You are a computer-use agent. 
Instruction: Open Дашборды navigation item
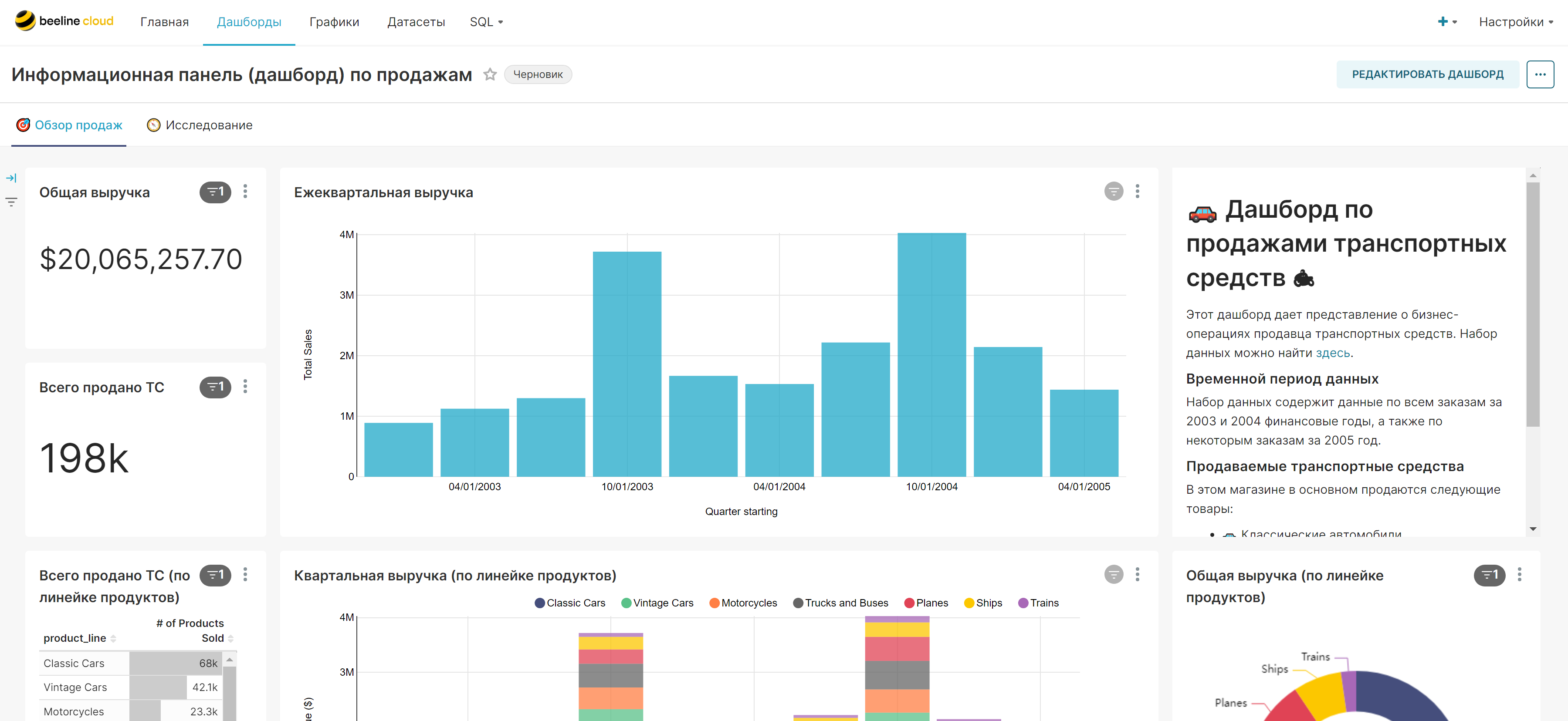click(249, 22)
